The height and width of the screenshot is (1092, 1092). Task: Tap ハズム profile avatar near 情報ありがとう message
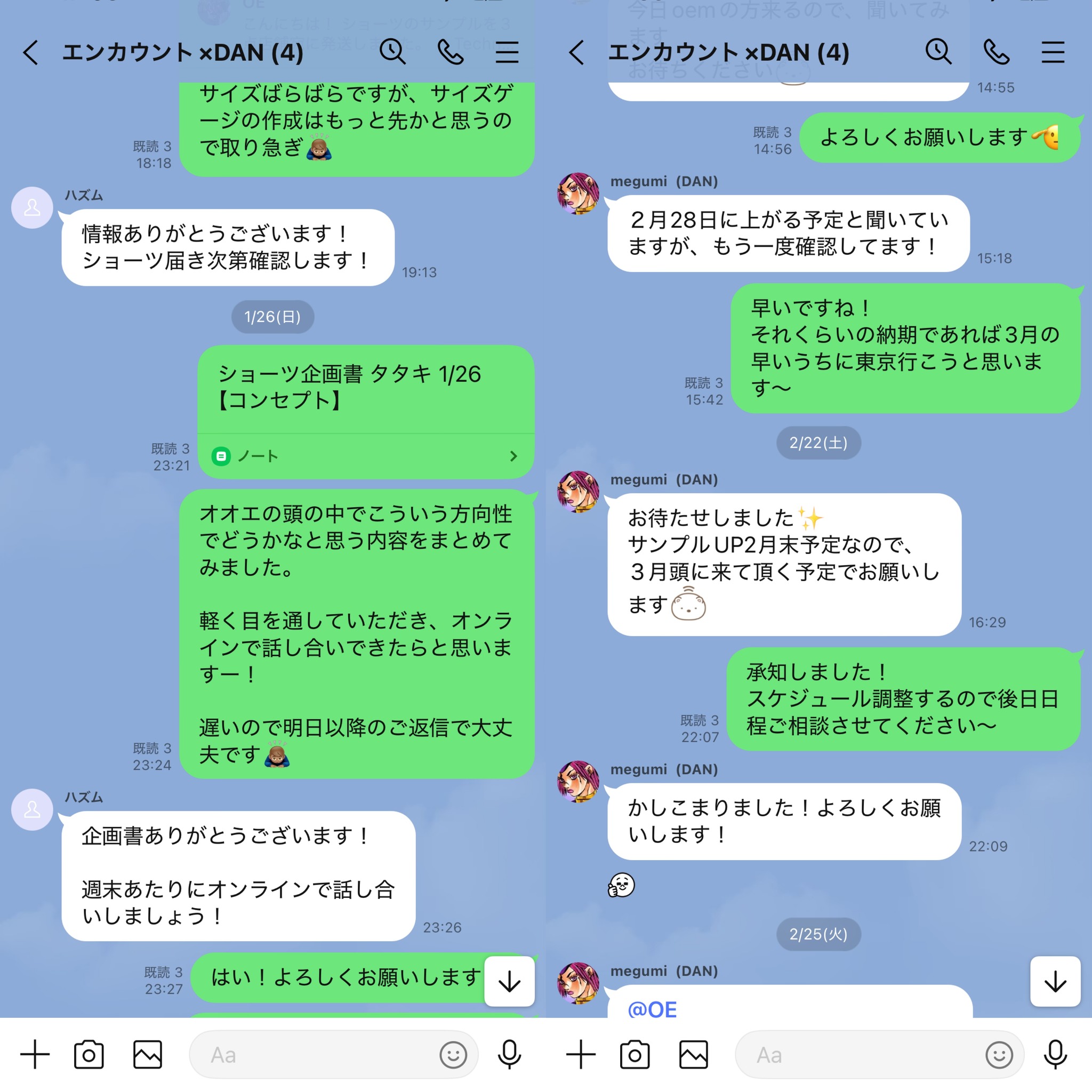pos(32,208)
